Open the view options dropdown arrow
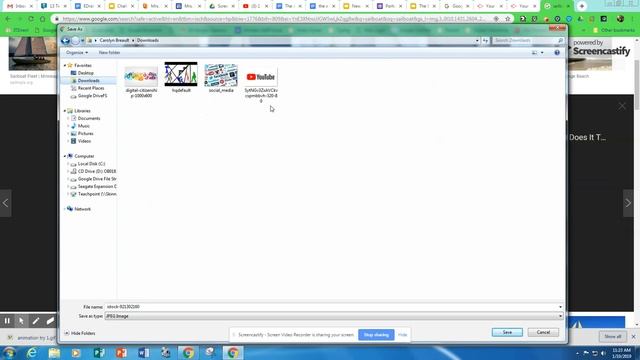This screenshot has width=640, height=360. tap(542, 53)
